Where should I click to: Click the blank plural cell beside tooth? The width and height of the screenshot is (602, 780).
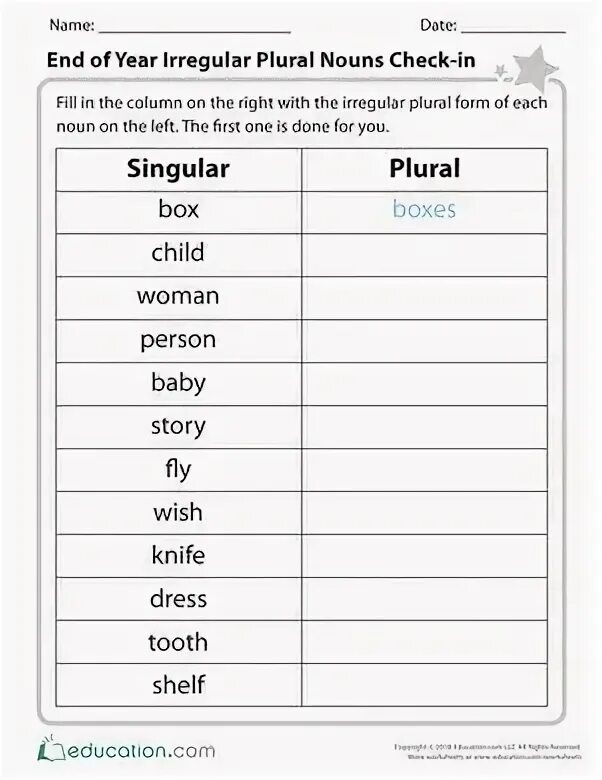tap(424, 643)
